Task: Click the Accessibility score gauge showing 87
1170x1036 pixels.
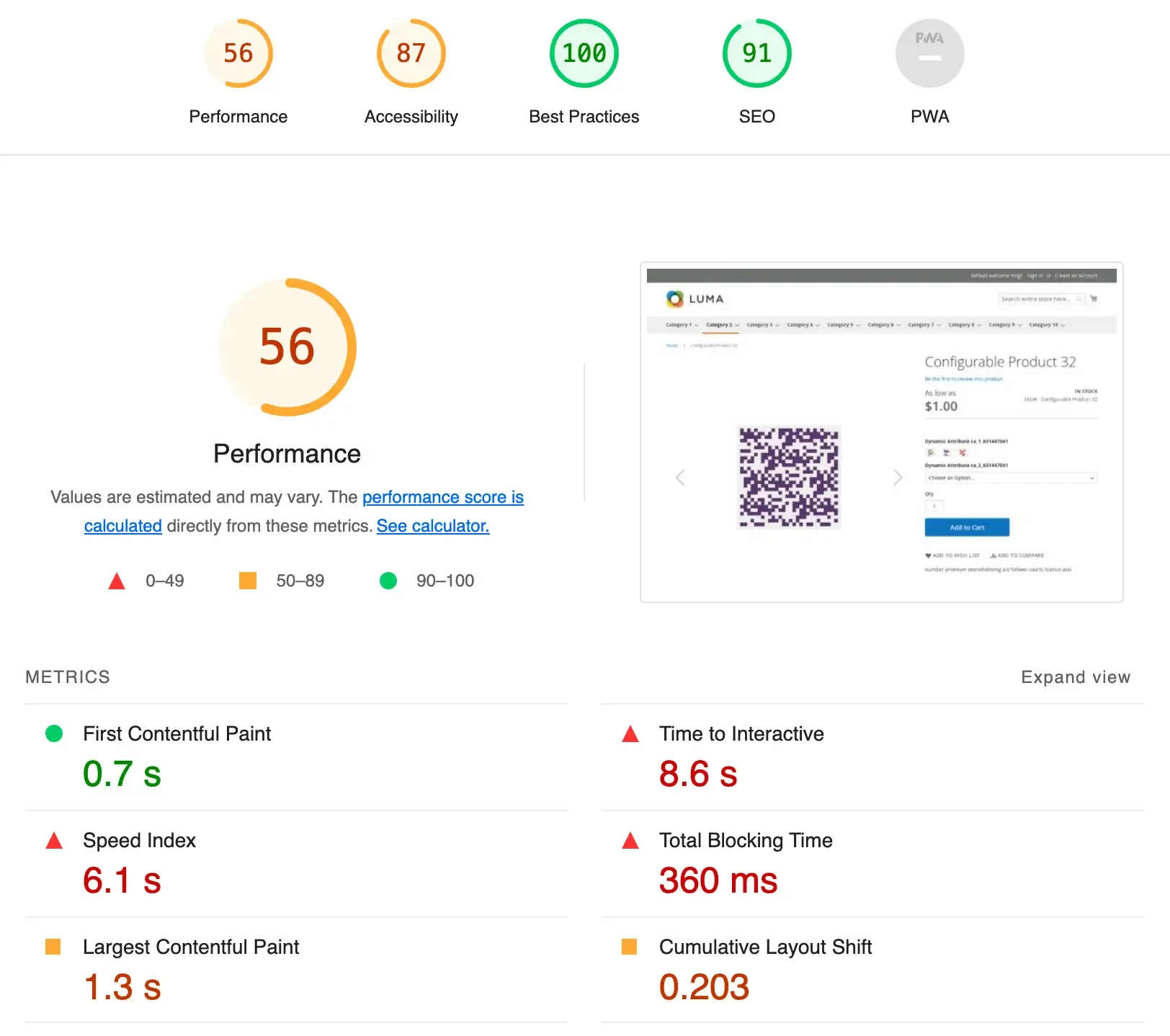Action: coord(411,53)
